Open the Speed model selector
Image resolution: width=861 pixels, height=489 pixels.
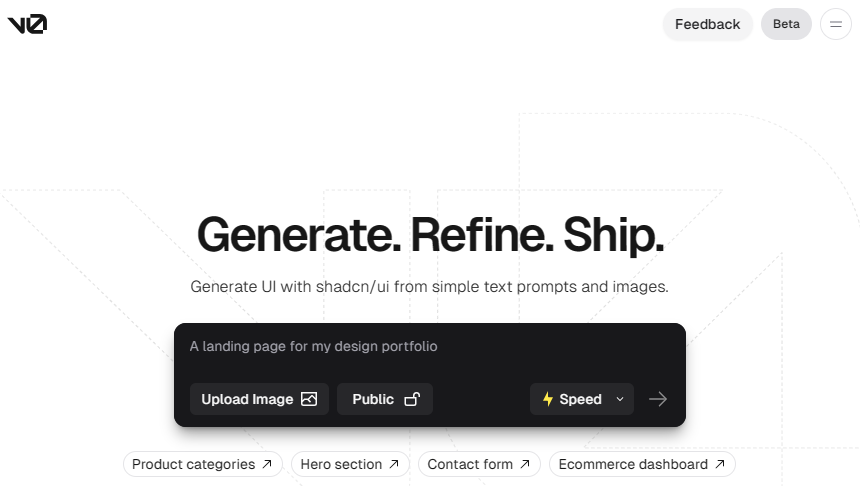pos(582,399)
